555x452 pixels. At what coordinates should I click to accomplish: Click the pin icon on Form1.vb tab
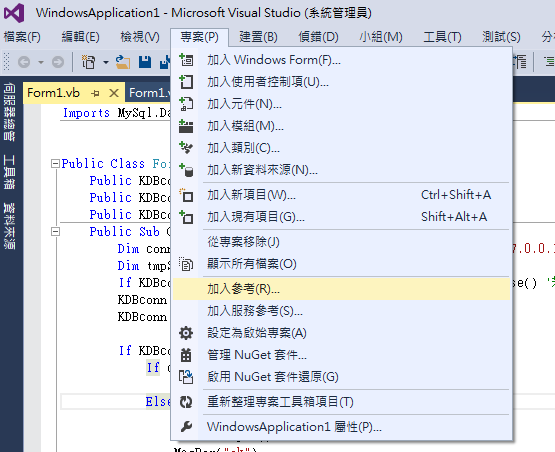click(95, 93)
